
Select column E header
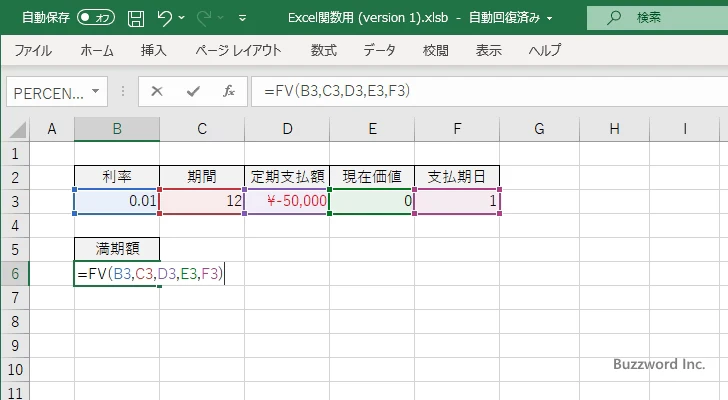(372, 129)
